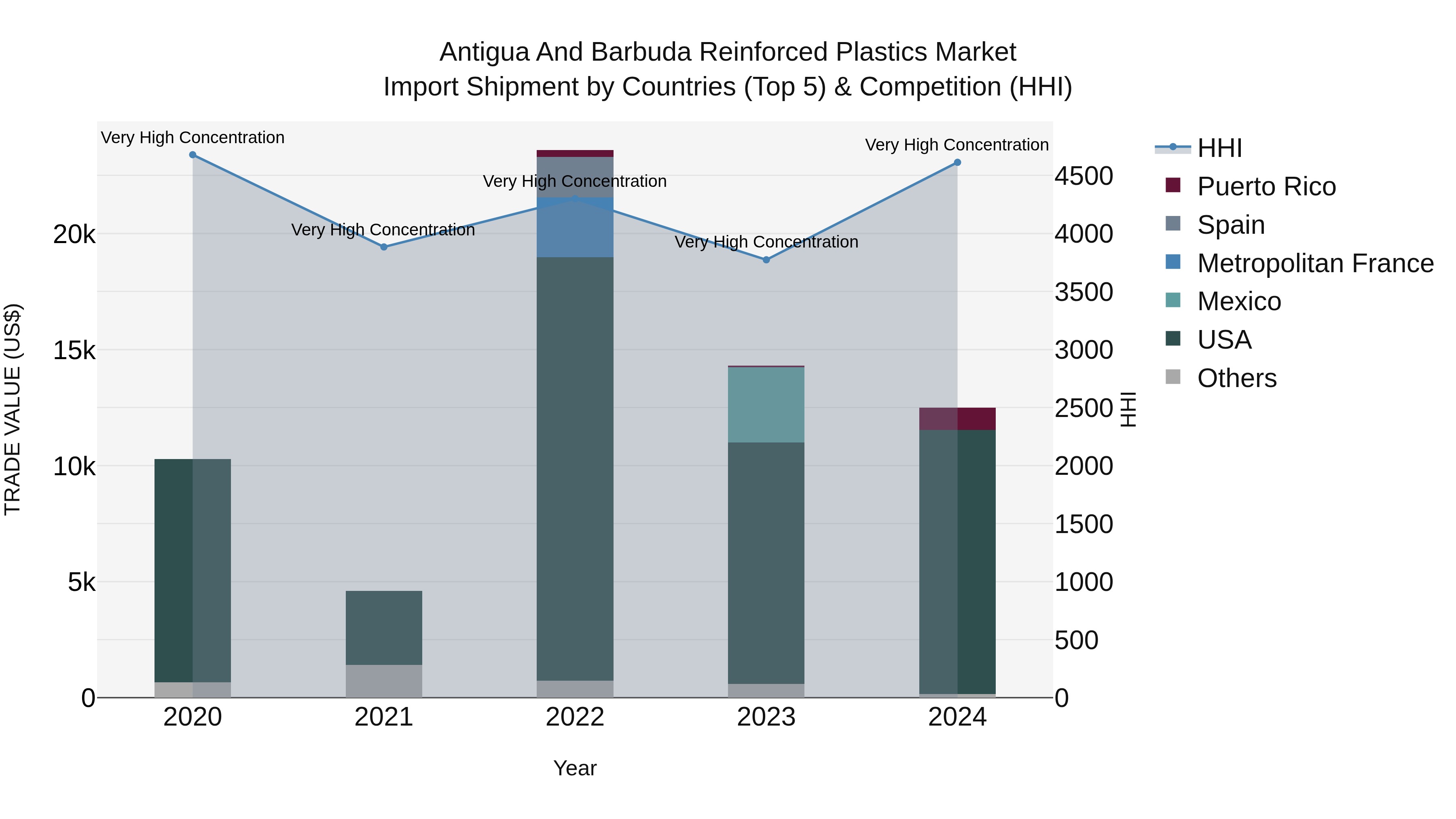Toggle USA series in legend
This screenshot has height=819, width=1456.
[1208, 340]
